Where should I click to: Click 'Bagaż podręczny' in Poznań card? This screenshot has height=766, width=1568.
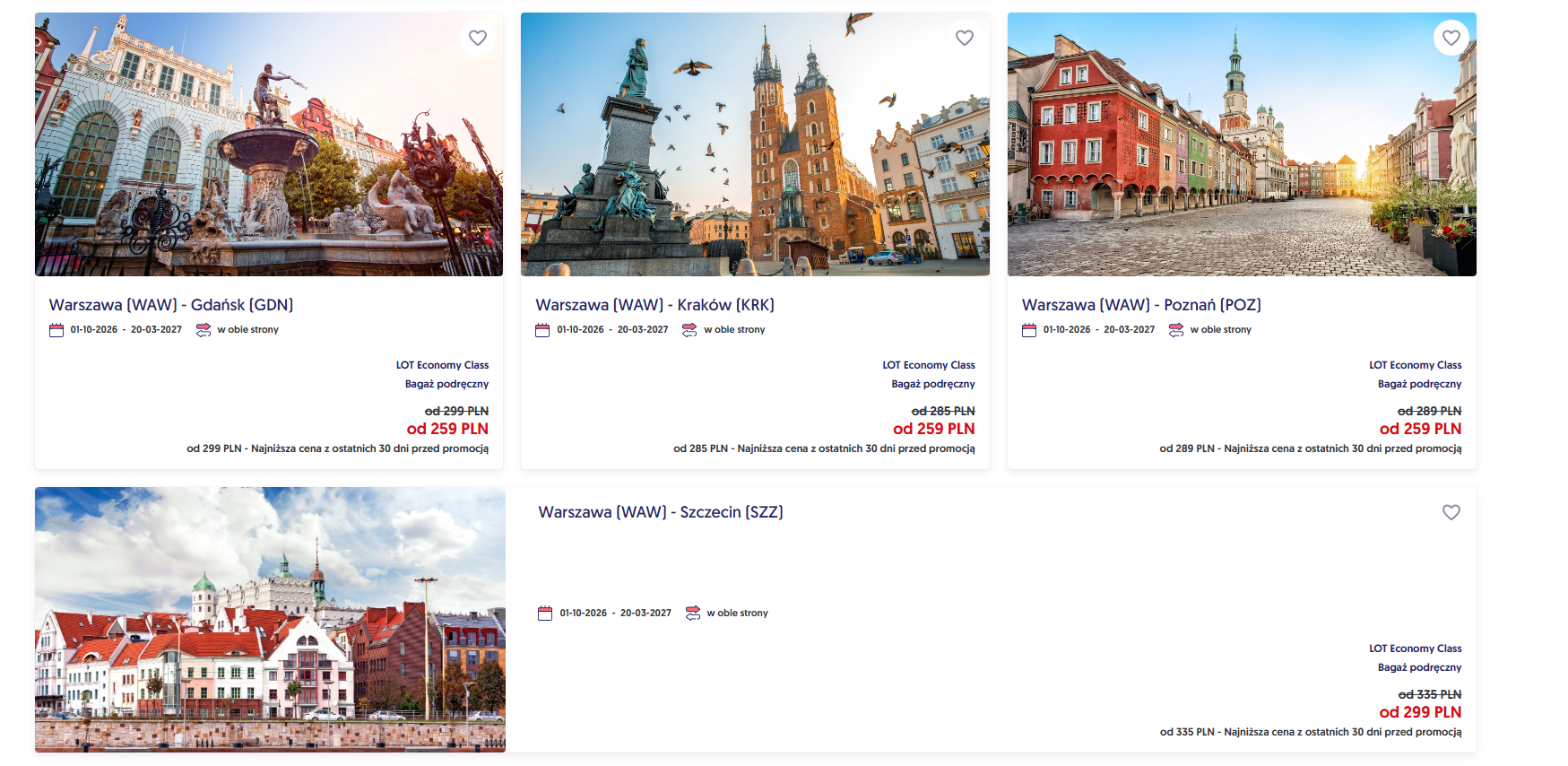1420,384
